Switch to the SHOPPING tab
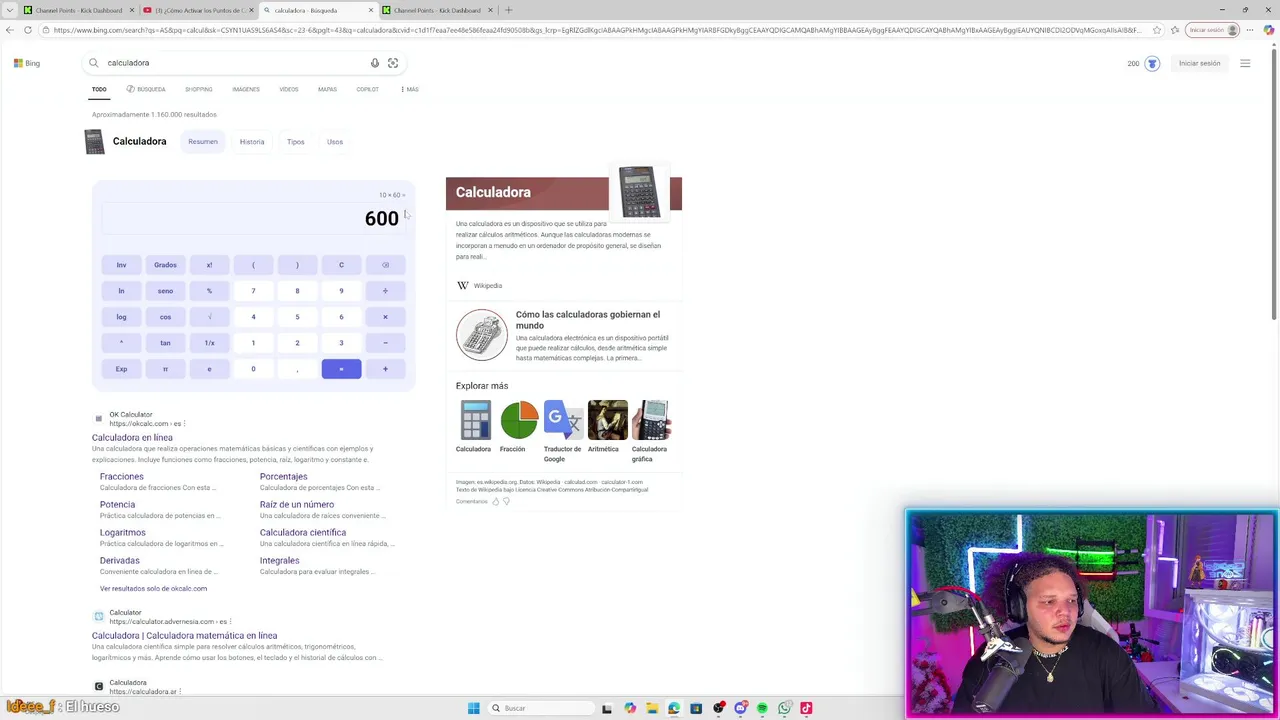This screenshot has width=1280, height=720. coord(198,89)
